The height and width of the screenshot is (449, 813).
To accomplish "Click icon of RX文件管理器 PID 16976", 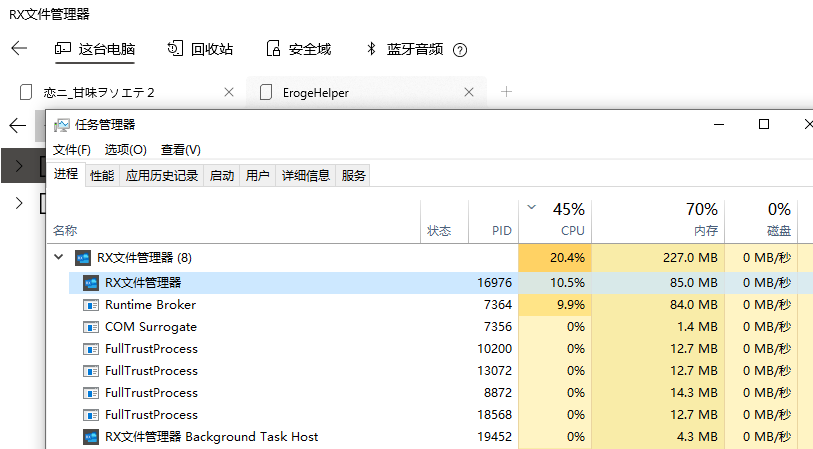I will coord(91,283).
